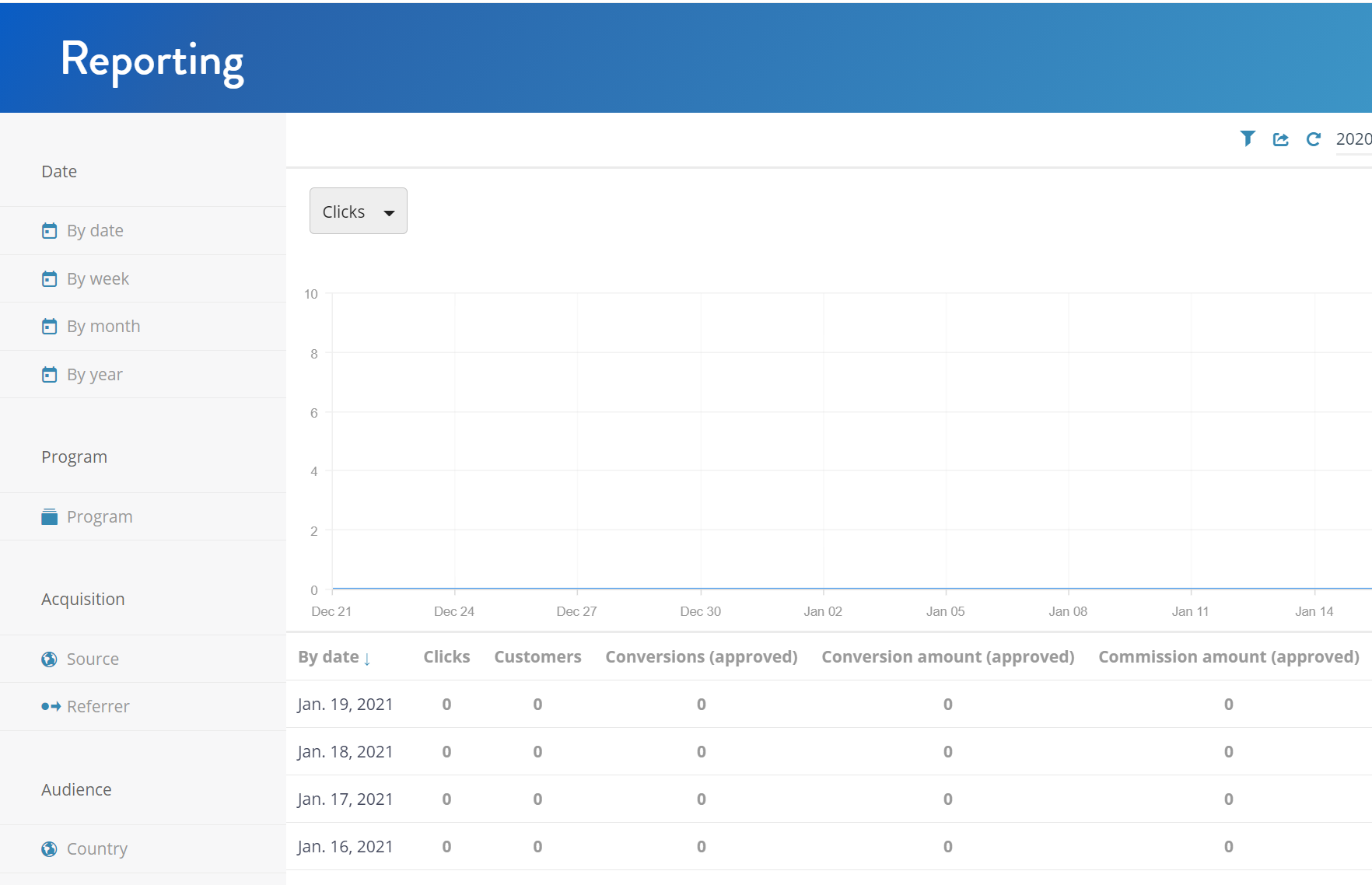
Task: Click the Date section heading
Action: pyautogui.click(x=59, y=172)
